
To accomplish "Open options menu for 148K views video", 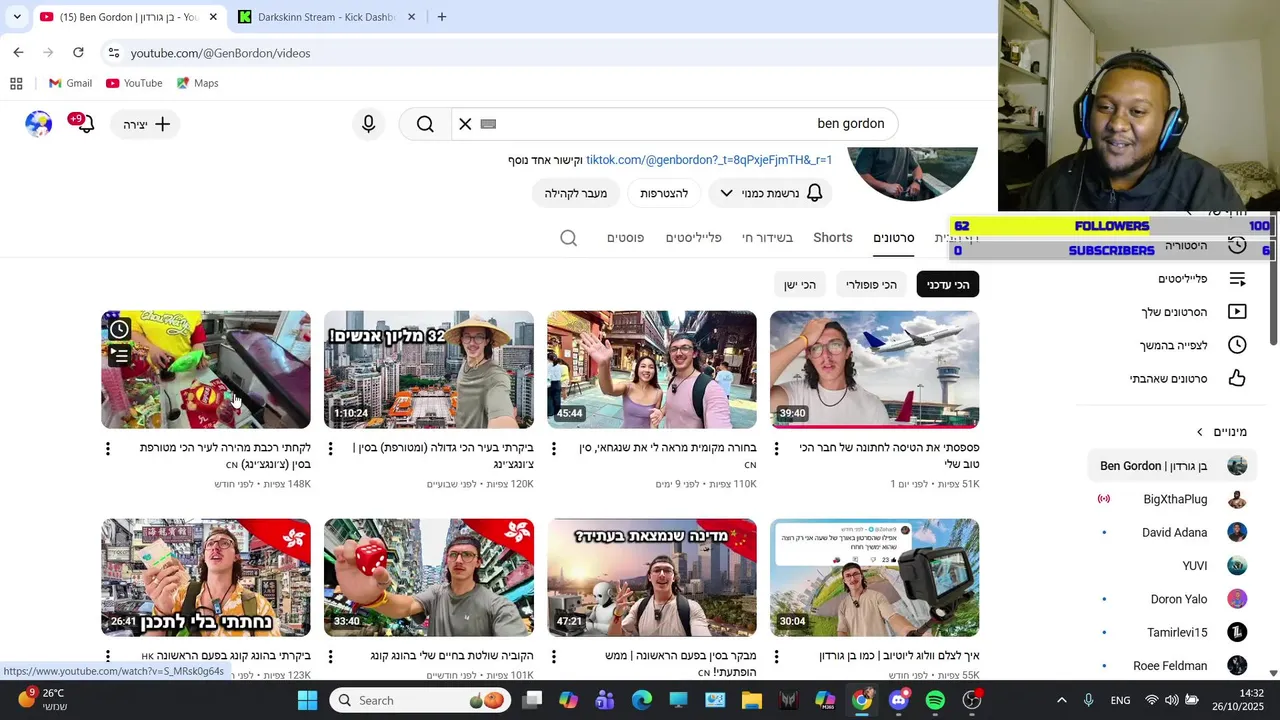I will tap(108, 449).
